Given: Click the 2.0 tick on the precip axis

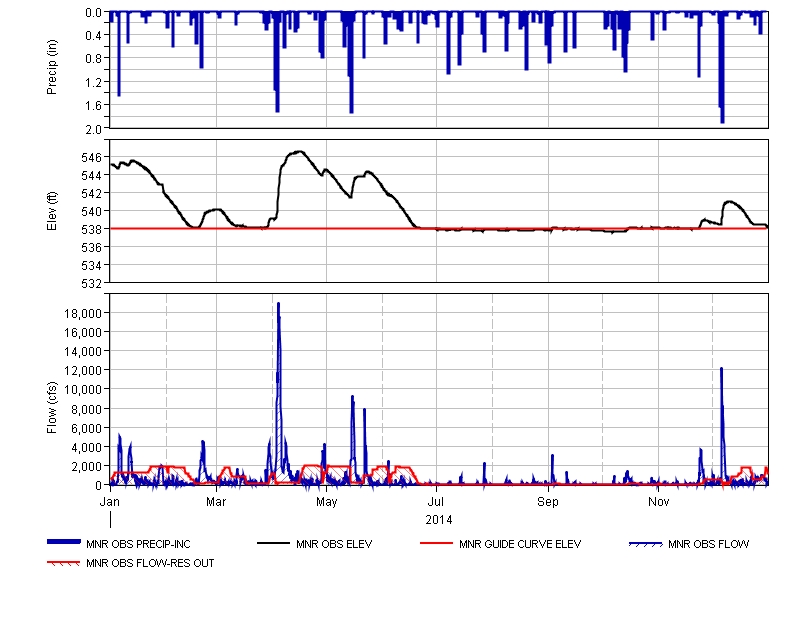Looking at the screenshot, I should (93, 130).
